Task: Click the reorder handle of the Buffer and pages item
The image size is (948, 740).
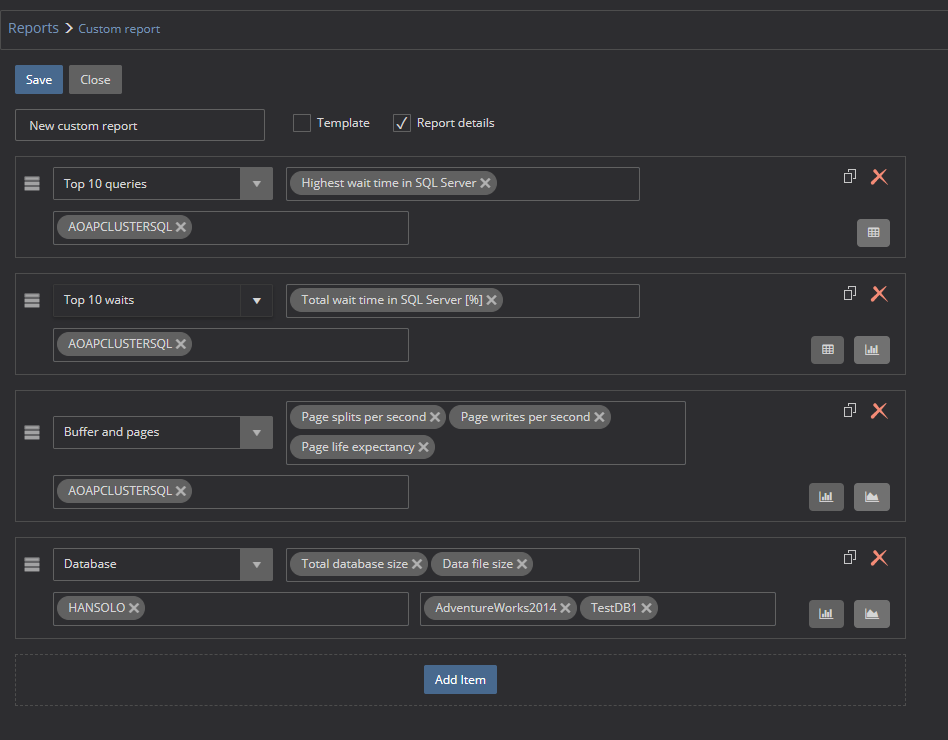Action: pos(31,432)
